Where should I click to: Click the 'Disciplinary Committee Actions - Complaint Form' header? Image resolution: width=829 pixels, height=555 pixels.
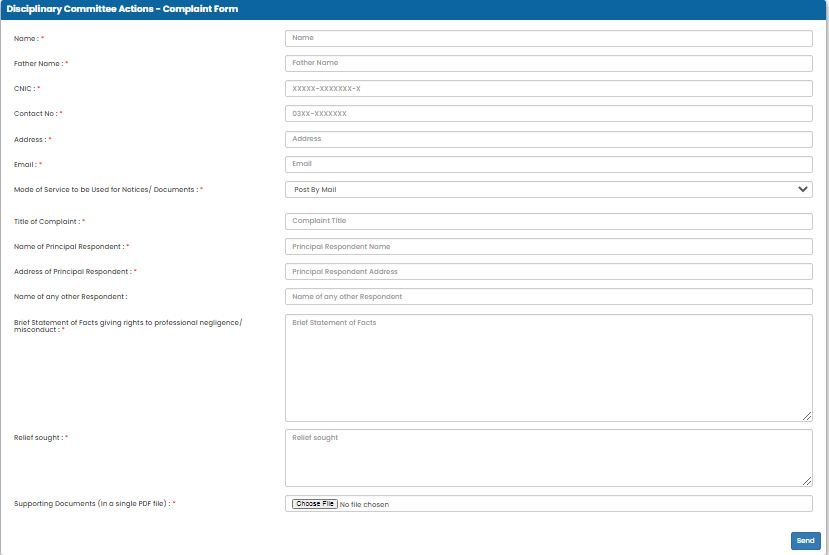click(x=122, y=9)
